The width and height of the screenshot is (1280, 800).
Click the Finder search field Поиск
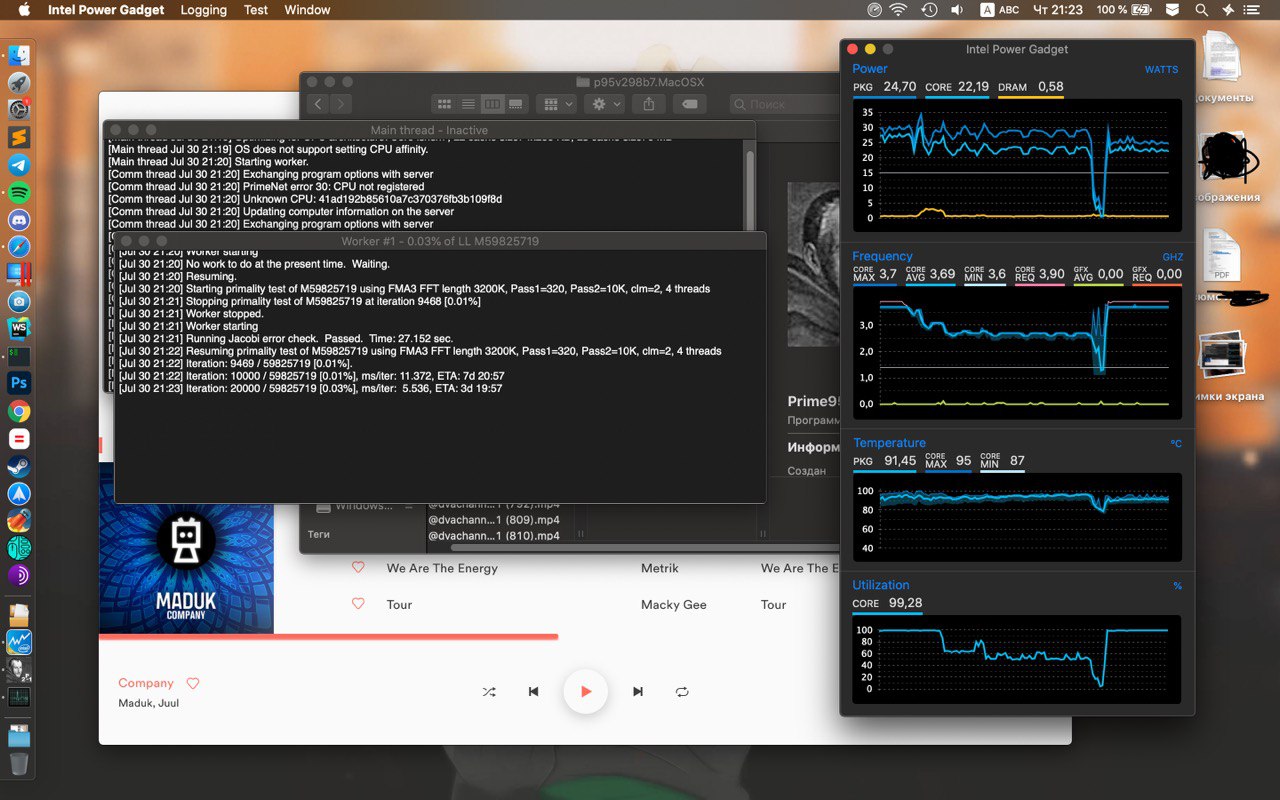pyautogui.click(x=784, y=104)
